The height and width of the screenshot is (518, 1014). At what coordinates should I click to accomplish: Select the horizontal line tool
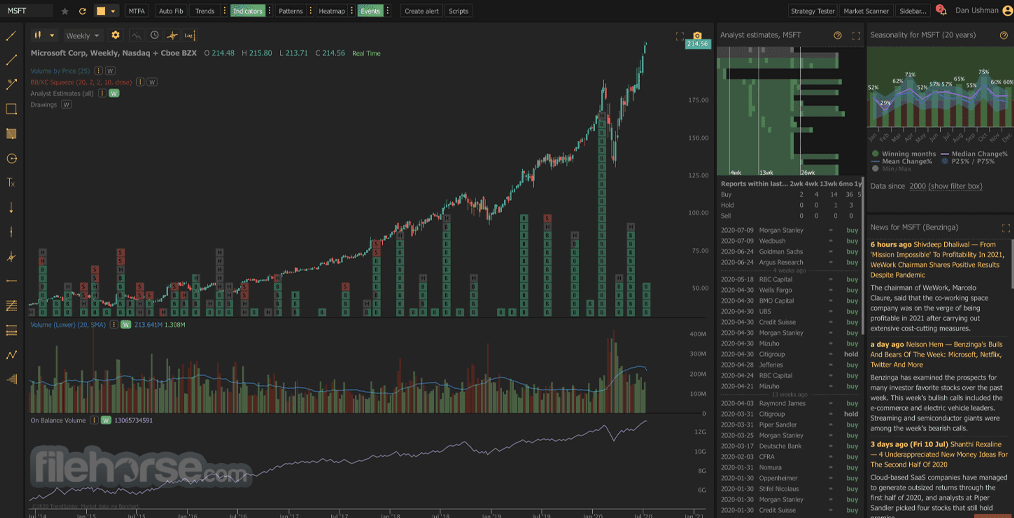click(x=11, y=281)
